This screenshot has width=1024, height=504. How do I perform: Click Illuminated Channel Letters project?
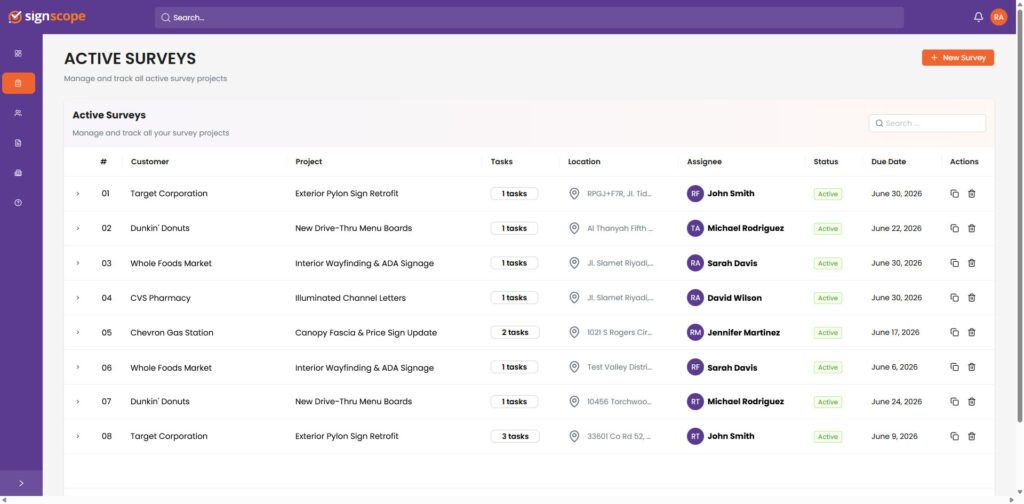coord(351,298)
